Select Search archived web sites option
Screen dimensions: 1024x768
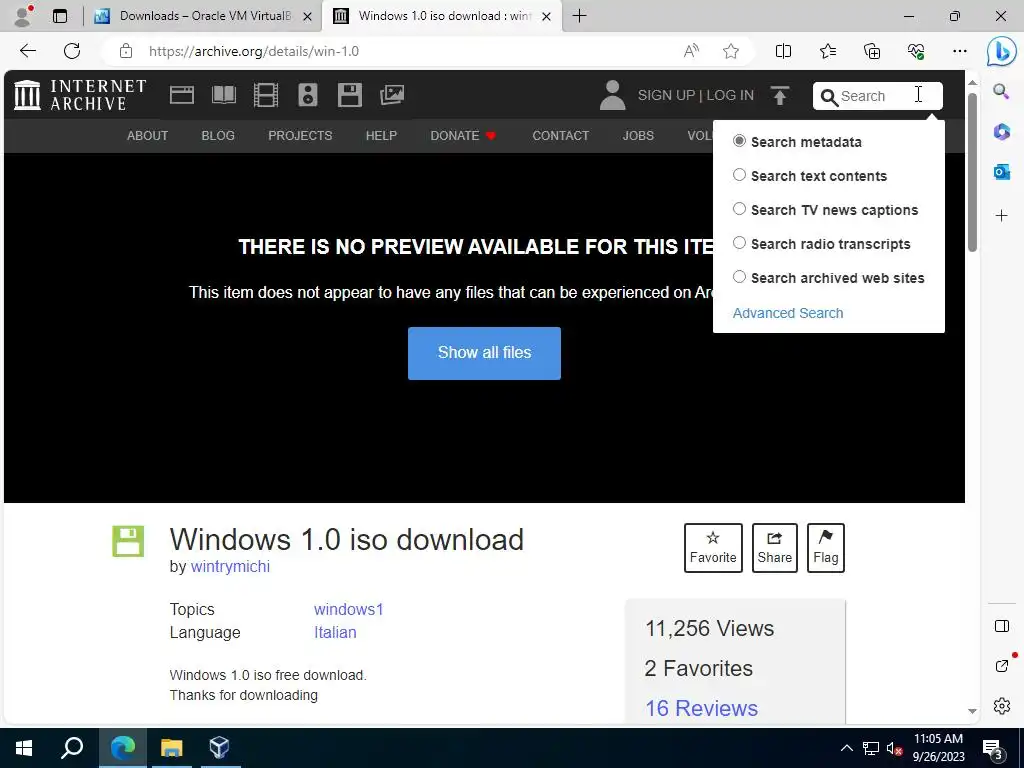tap(739, 277)
